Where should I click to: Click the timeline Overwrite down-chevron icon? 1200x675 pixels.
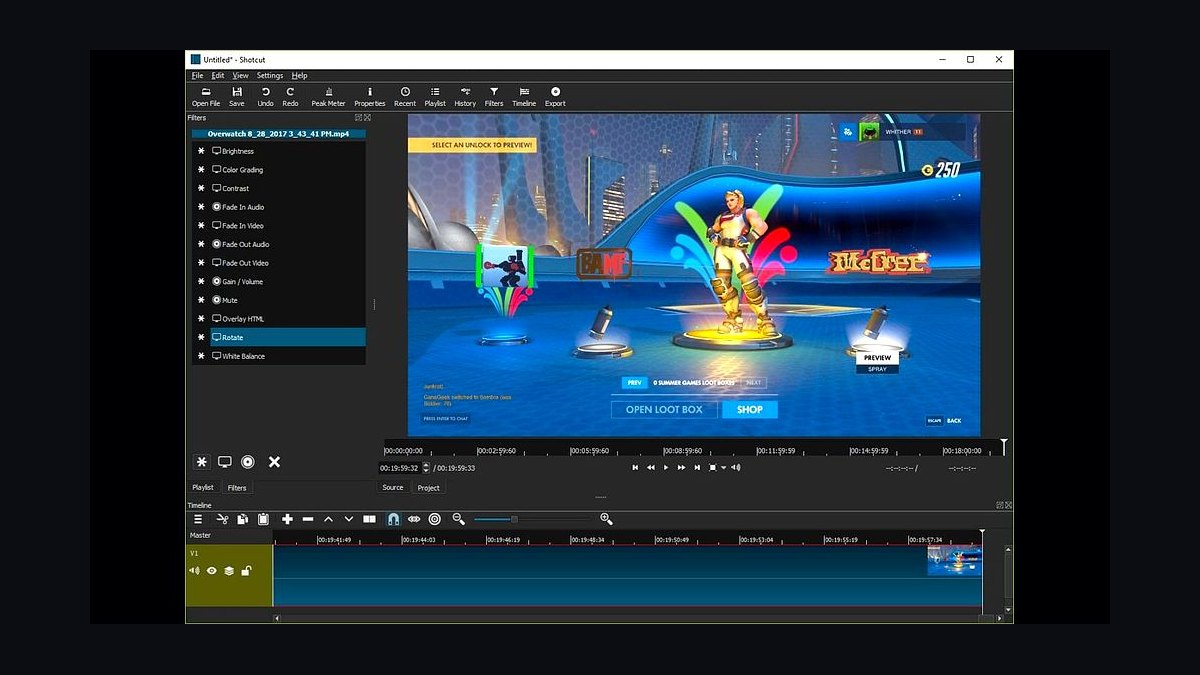click(x=348, y=519)
